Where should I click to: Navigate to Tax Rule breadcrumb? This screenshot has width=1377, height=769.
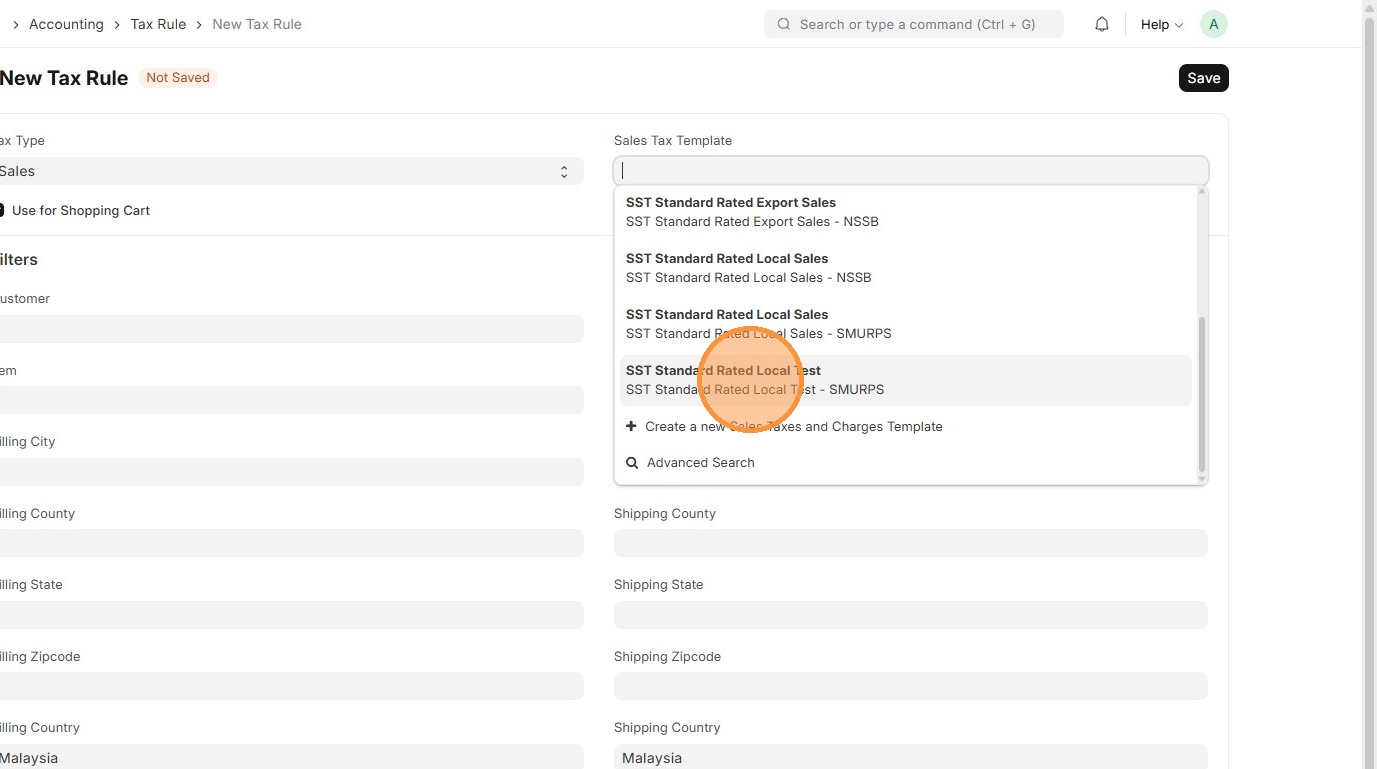[x=158, y=24]
